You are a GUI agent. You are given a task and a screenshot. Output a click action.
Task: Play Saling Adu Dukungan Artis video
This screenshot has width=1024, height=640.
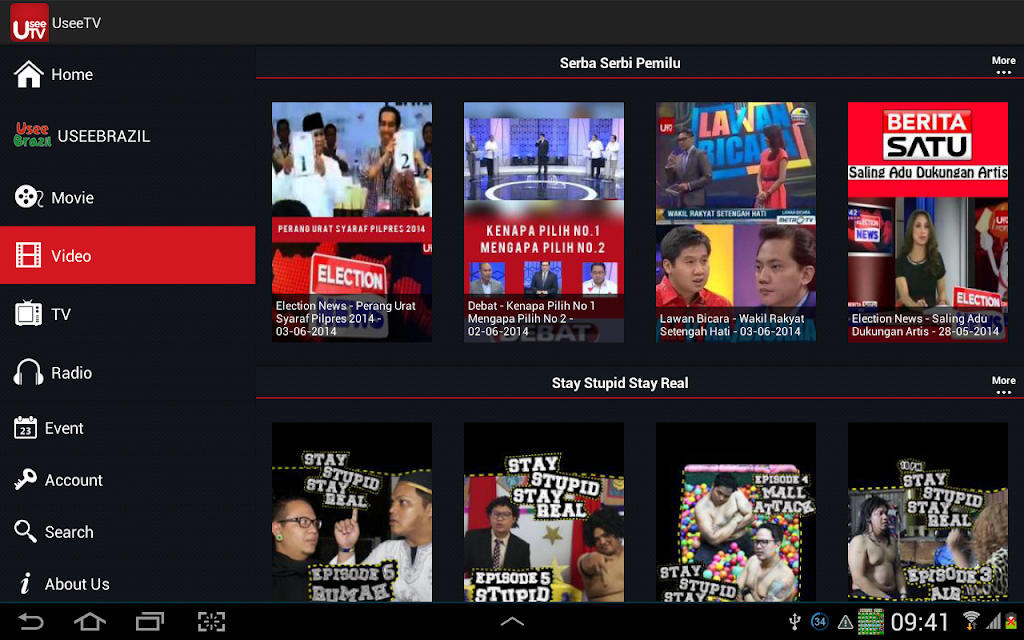927,222
